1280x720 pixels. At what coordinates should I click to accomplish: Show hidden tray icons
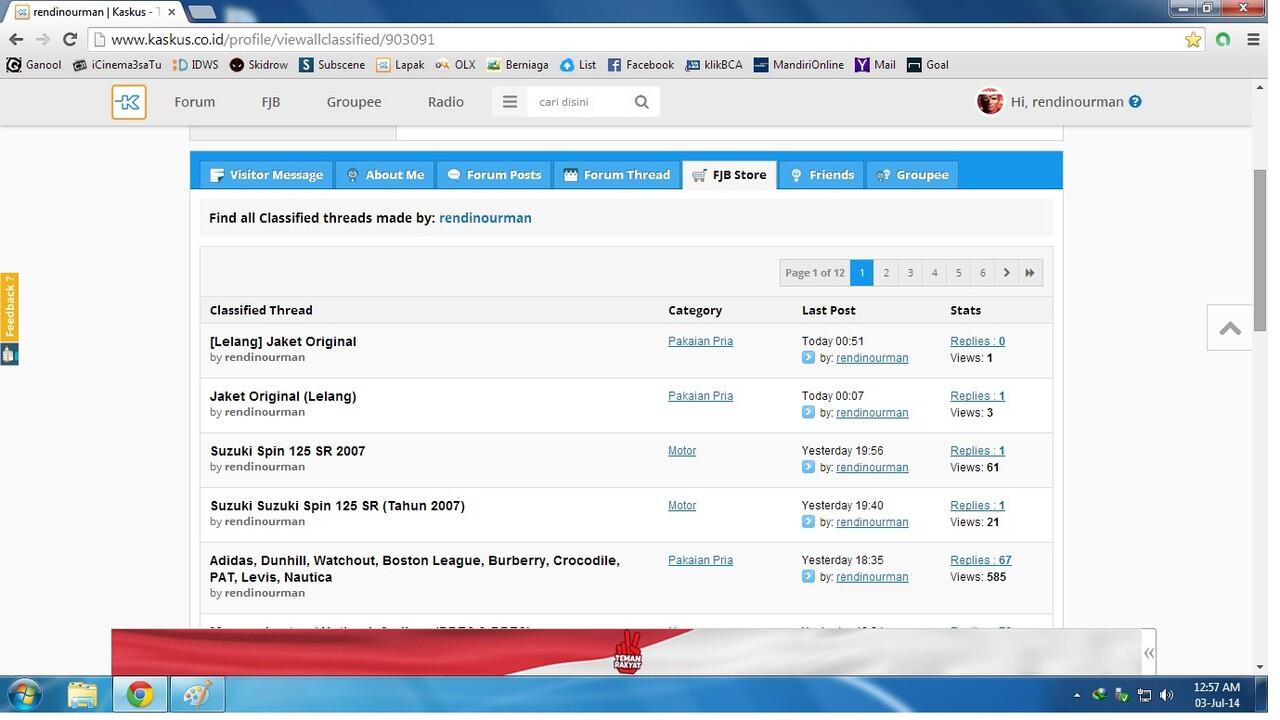click(1077, 695)
